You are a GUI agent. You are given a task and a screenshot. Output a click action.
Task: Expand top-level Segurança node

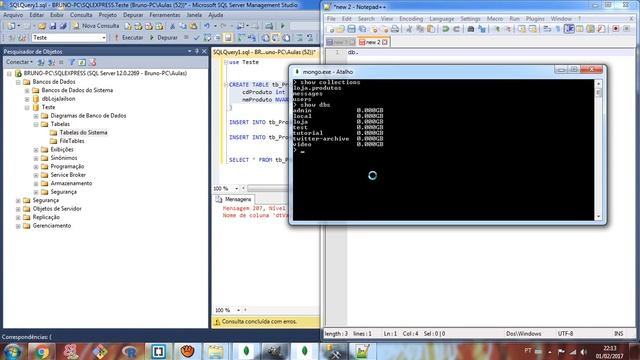[18, 201]
